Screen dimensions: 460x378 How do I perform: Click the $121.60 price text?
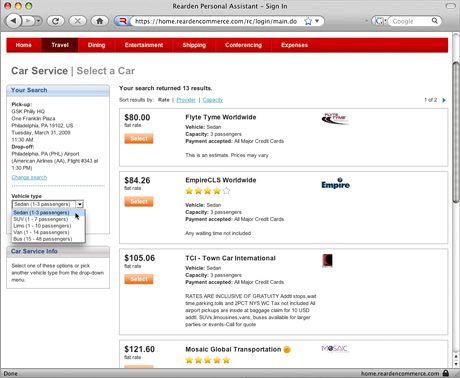(x=139, y=349)
